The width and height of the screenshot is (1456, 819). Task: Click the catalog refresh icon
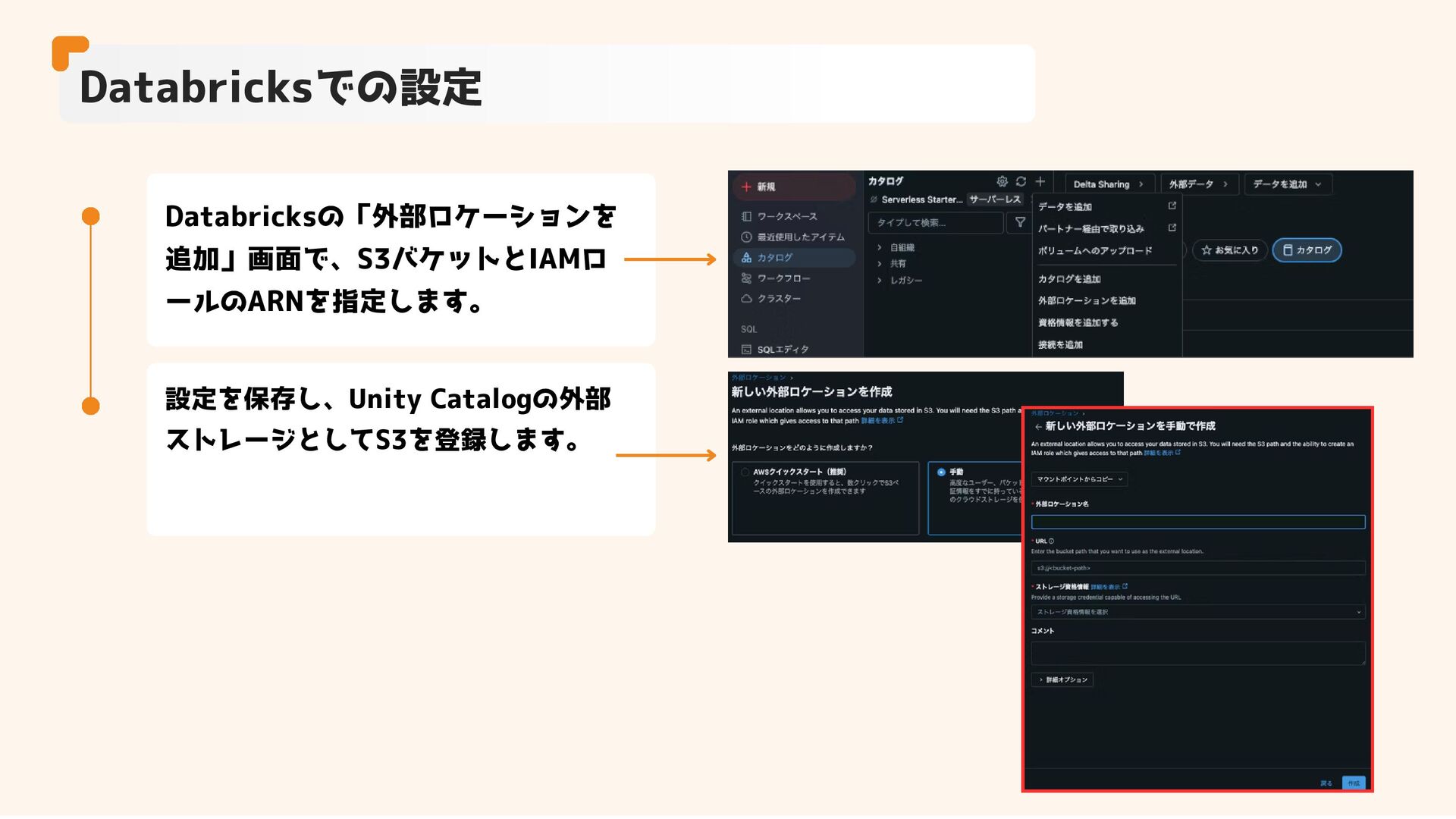(1021, 181)
